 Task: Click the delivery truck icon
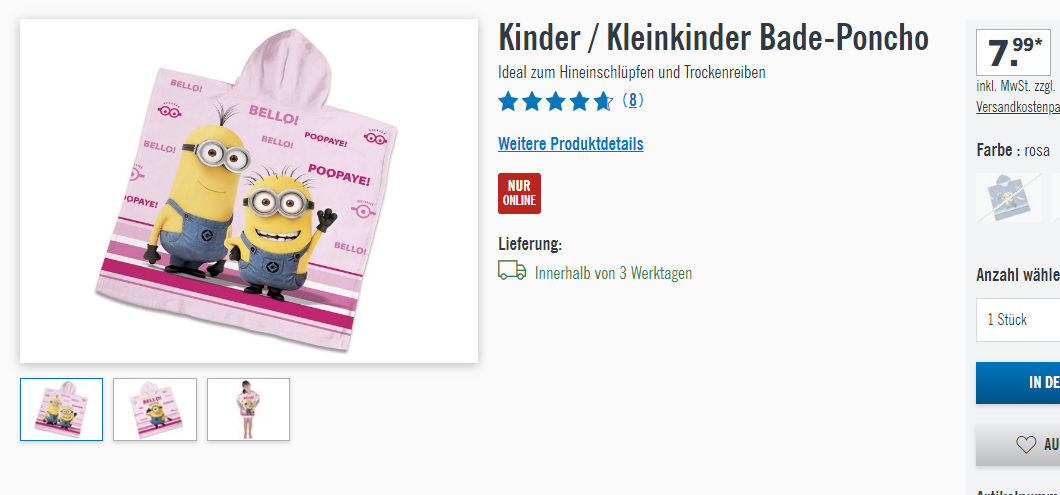512,270
